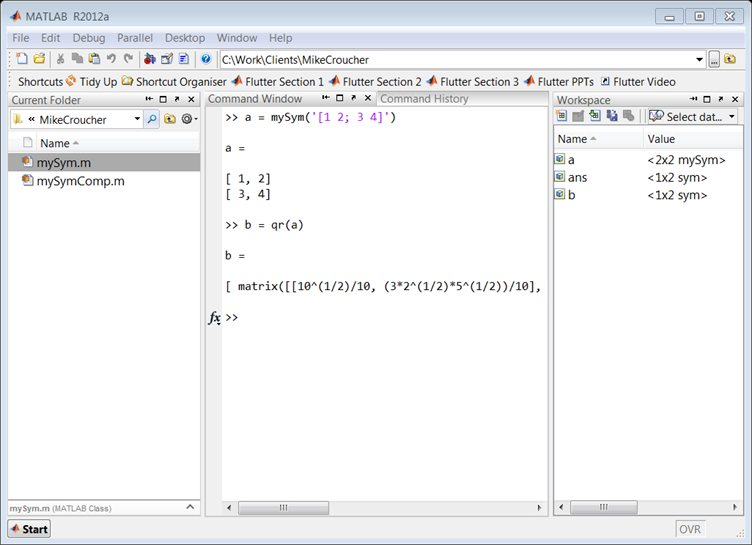Open the Profiler toolbar icon

tap(184, 60)
